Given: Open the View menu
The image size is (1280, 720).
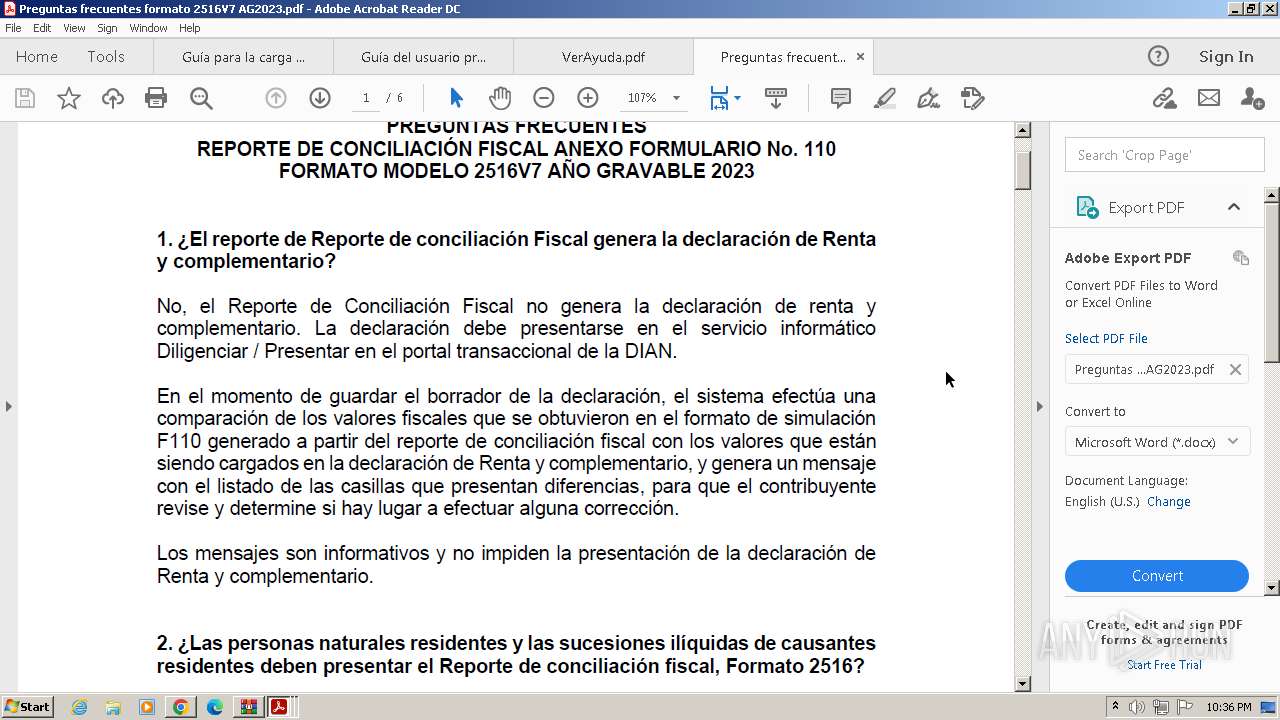Looking at the screenshot, I should [74, 28].
